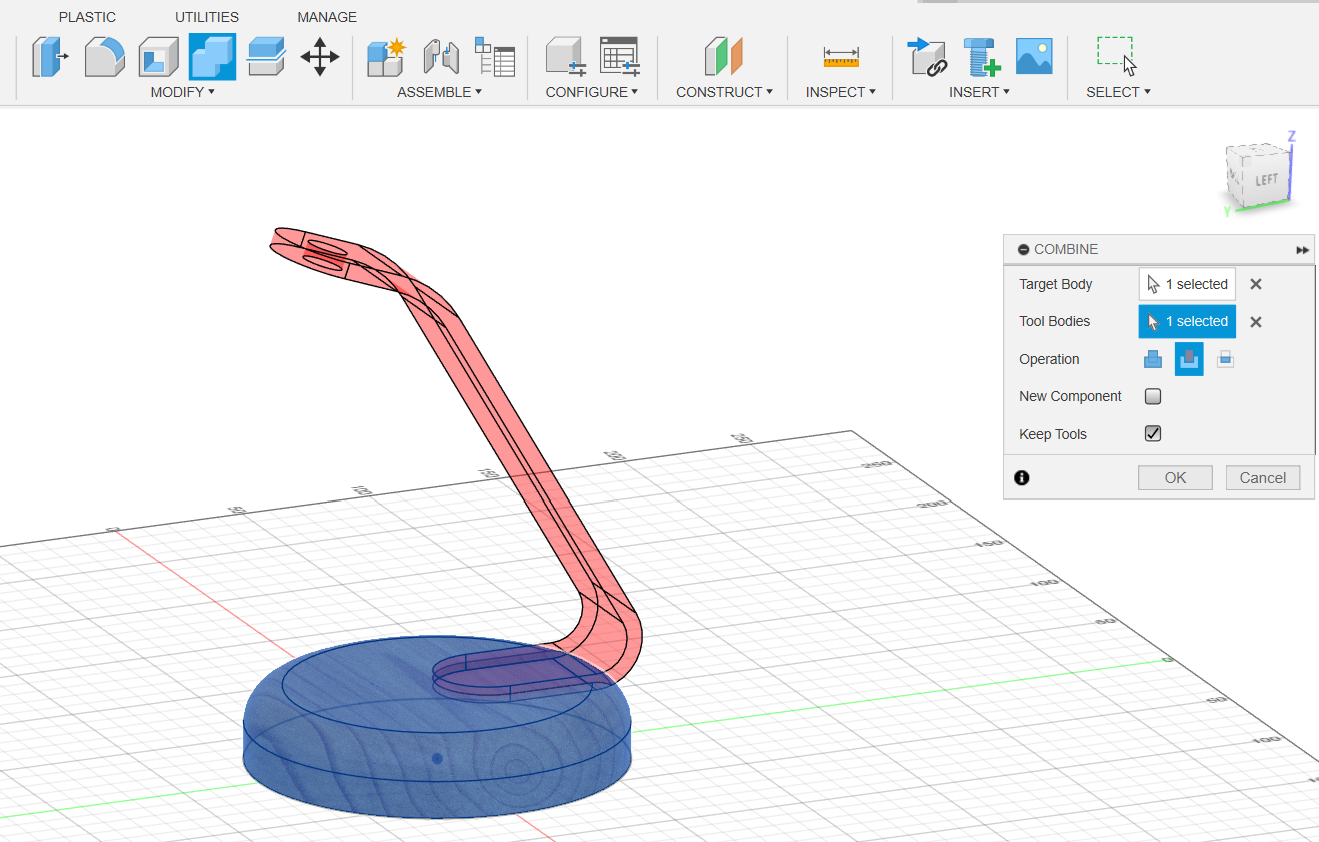The image size is (1319, 842).
Task: Click the New Component icon
Action: pos(386,57)
